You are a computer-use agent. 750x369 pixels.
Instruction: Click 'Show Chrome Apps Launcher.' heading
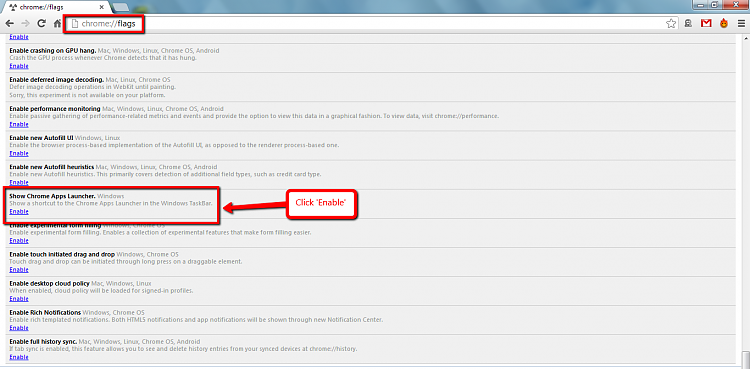click(53, 196)
